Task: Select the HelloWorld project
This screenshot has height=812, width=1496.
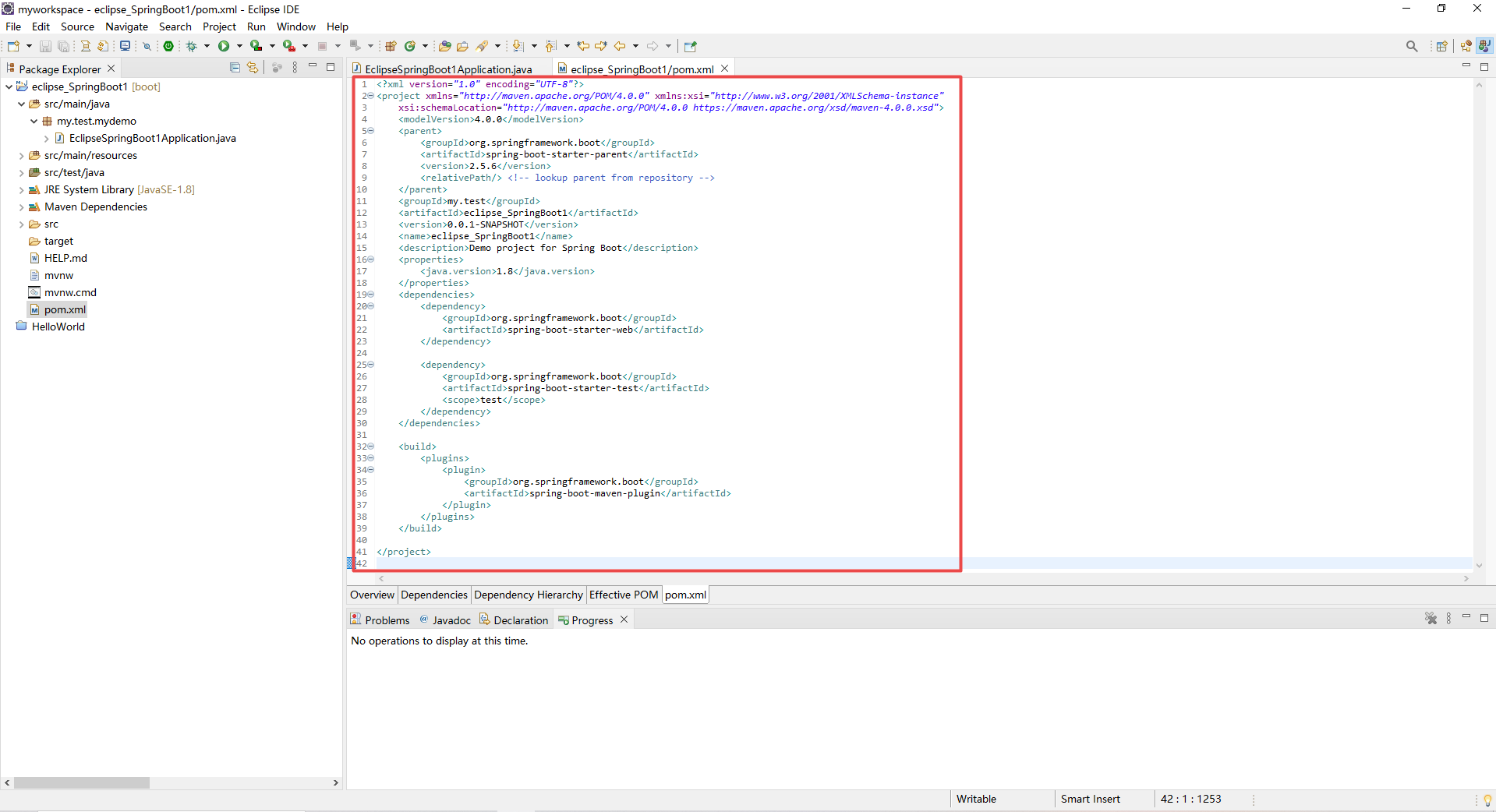Action: 58,327
